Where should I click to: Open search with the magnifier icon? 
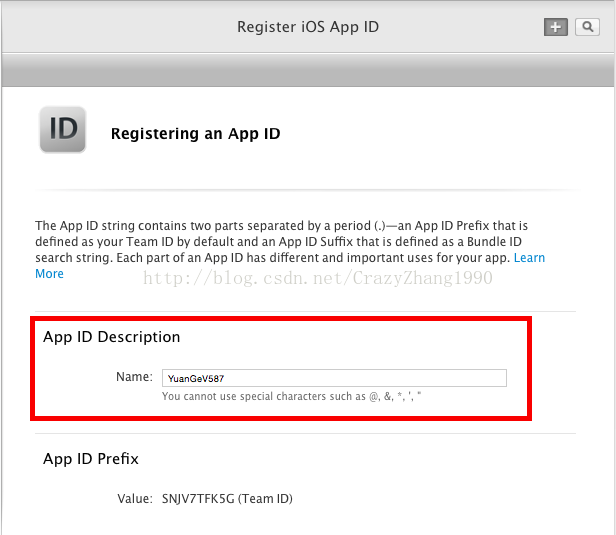point(586,27)
